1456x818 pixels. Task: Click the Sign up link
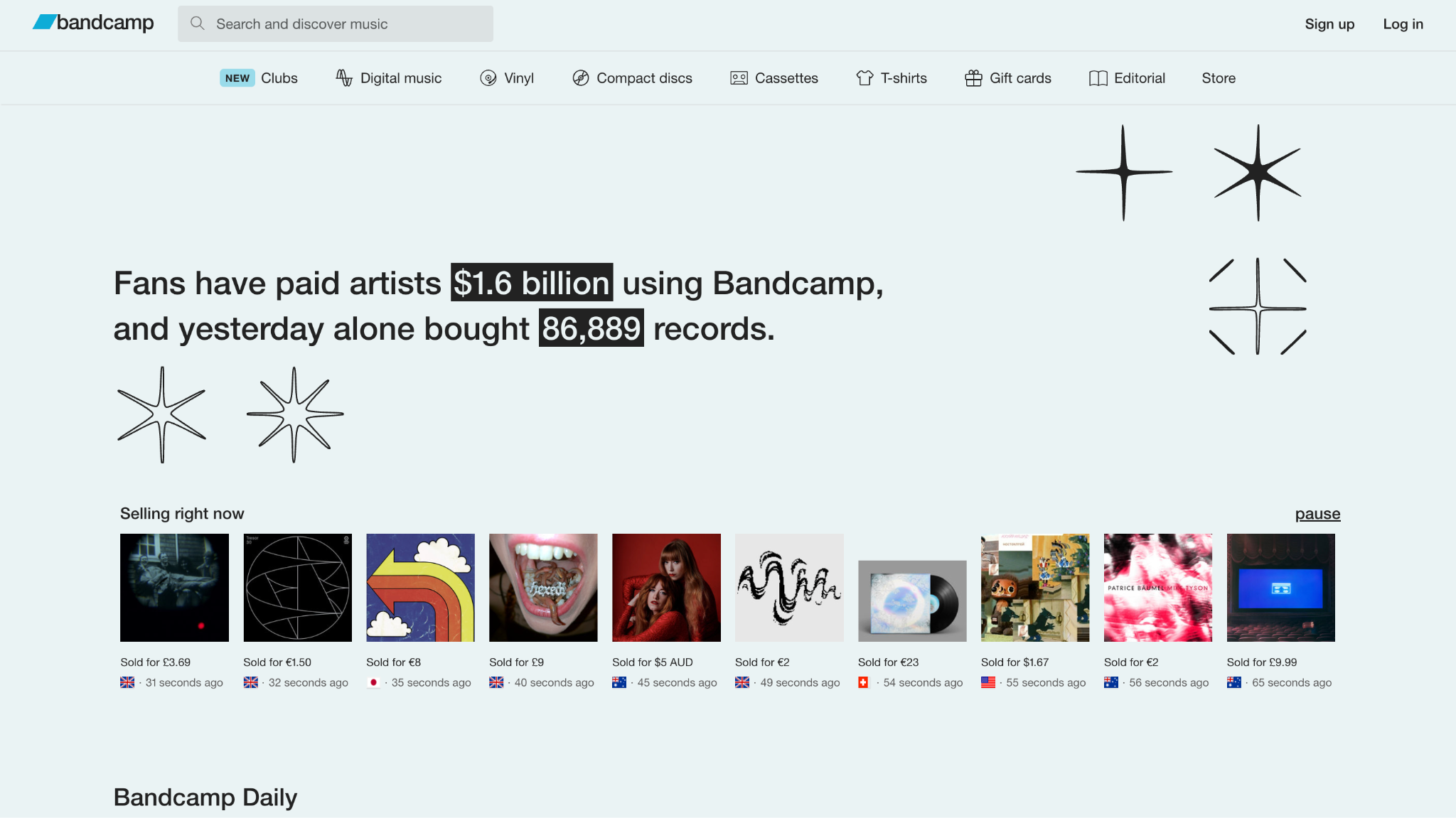(1329, 23)
